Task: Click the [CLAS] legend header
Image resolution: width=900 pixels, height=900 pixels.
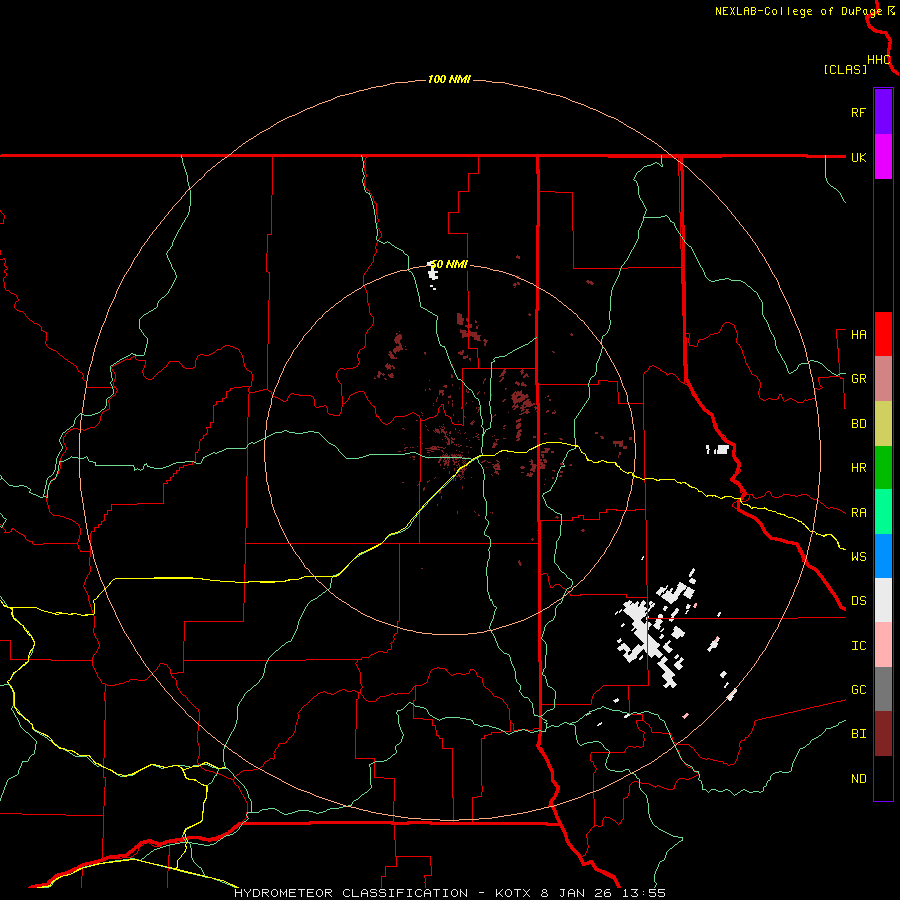Action: click(845, 69)
